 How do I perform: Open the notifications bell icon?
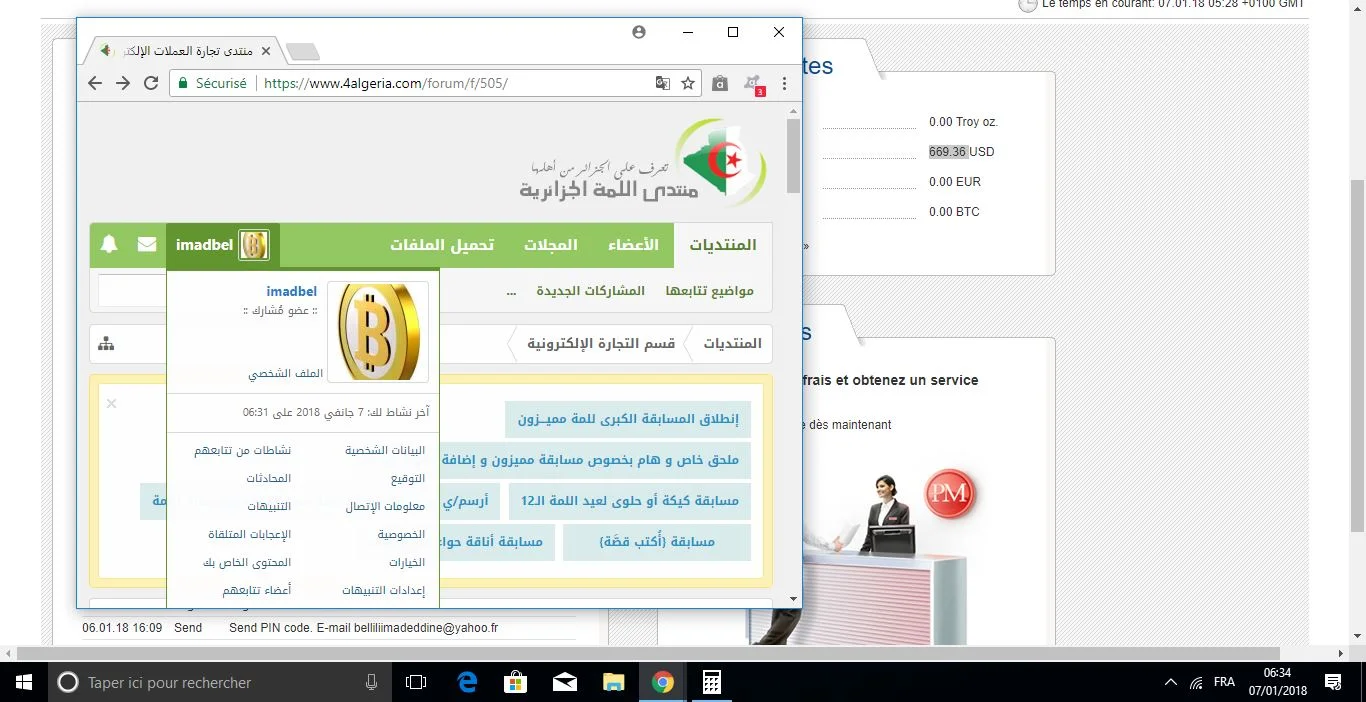110,244
